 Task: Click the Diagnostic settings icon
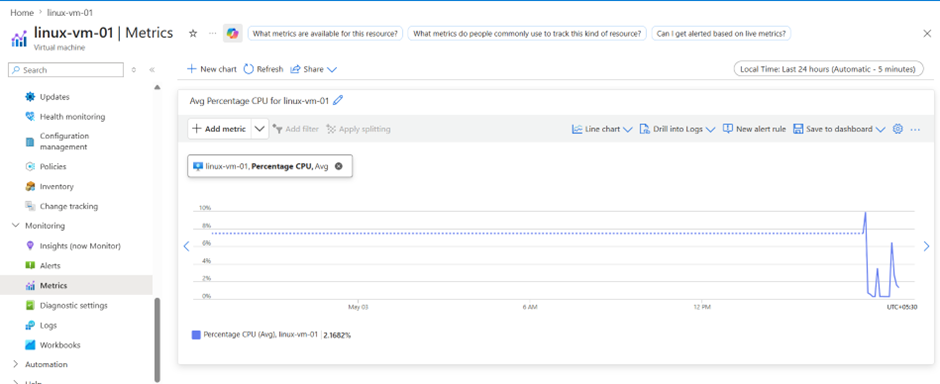(x=30, y=306)
